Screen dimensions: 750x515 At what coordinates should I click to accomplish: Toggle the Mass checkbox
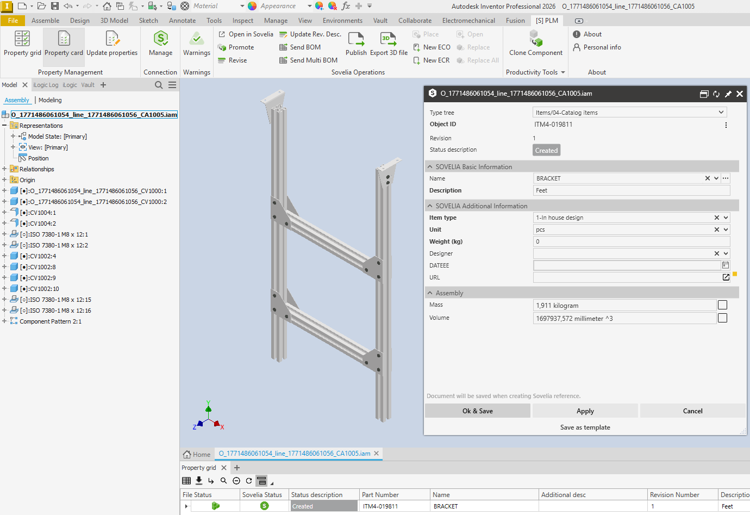click(x=722, y=306)
